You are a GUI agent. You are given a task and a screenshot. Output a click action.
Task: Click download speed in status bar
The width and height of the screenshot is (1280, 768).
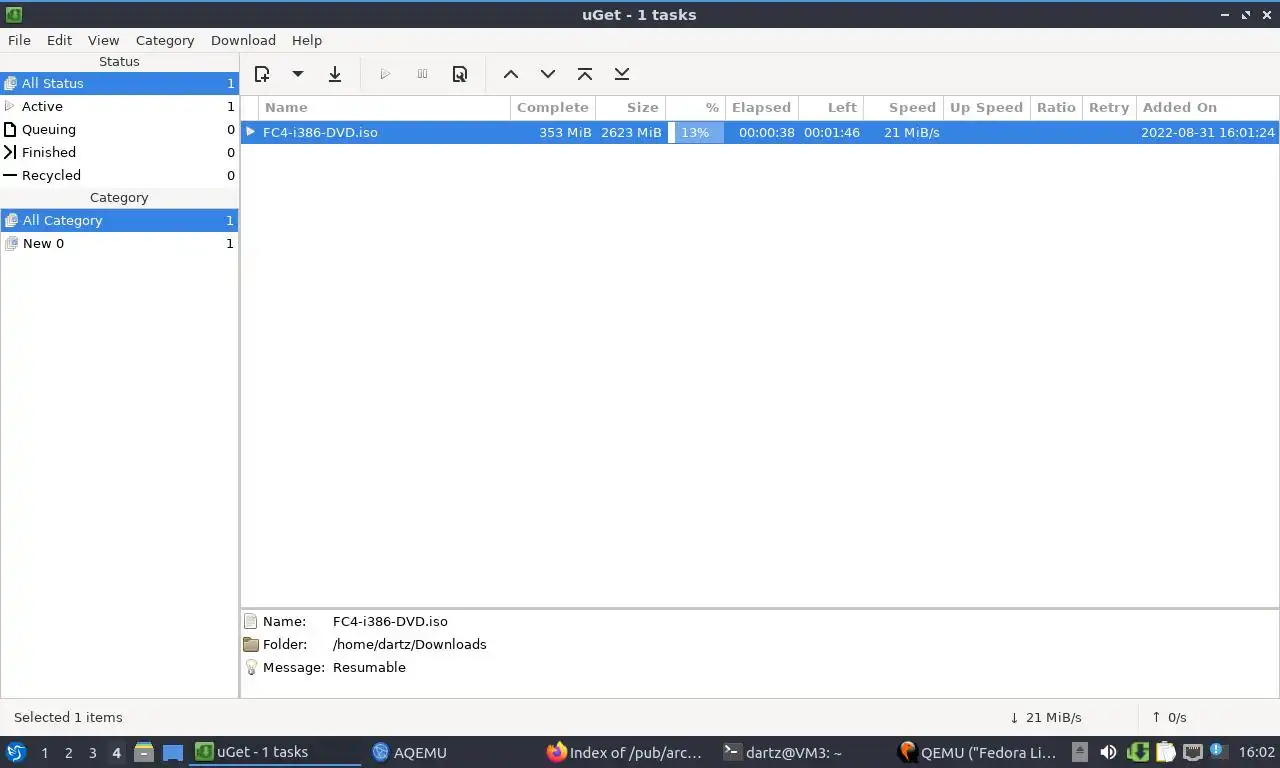1046,717
